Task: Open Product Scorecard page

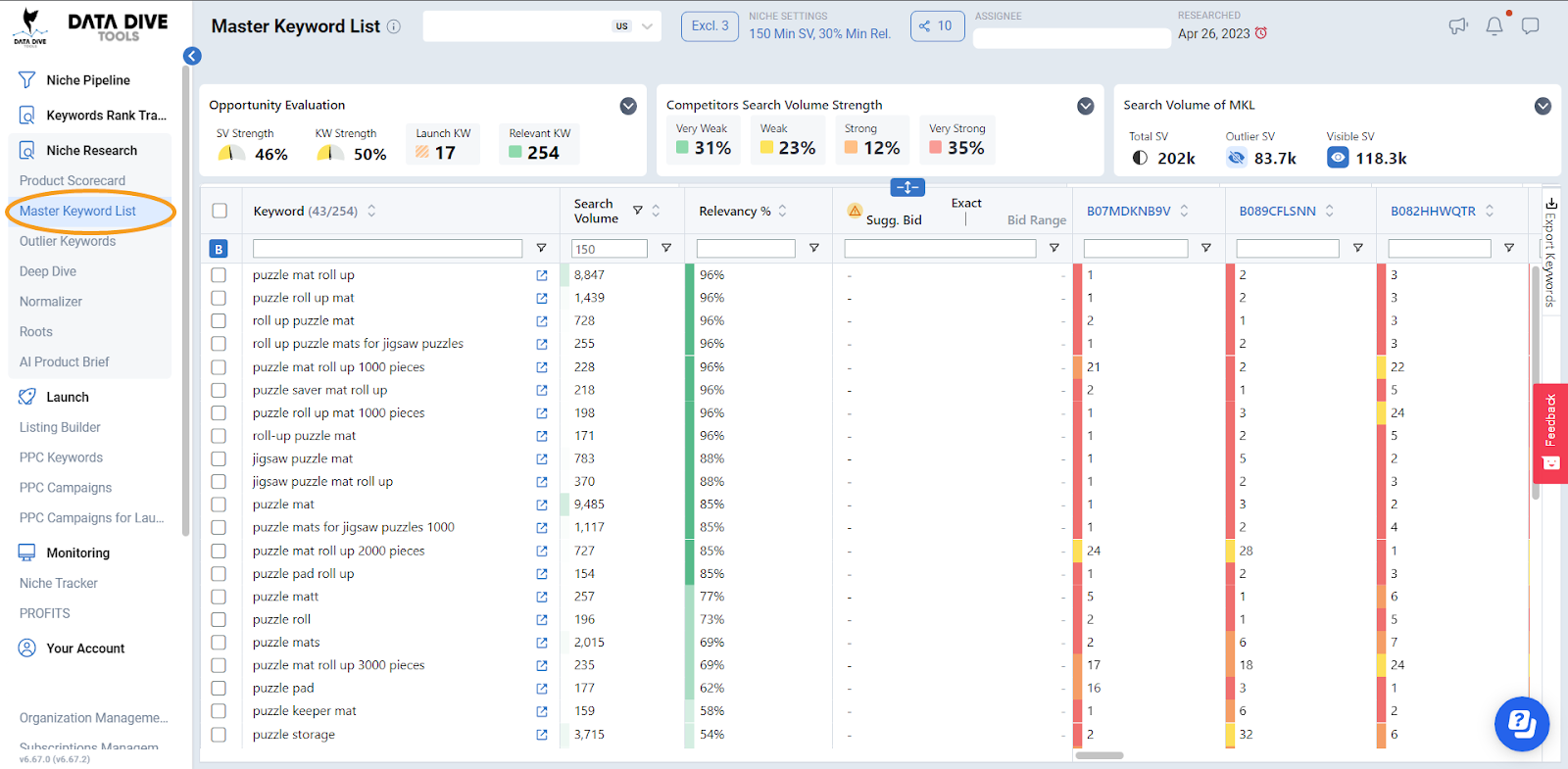Action: (73, 181)
